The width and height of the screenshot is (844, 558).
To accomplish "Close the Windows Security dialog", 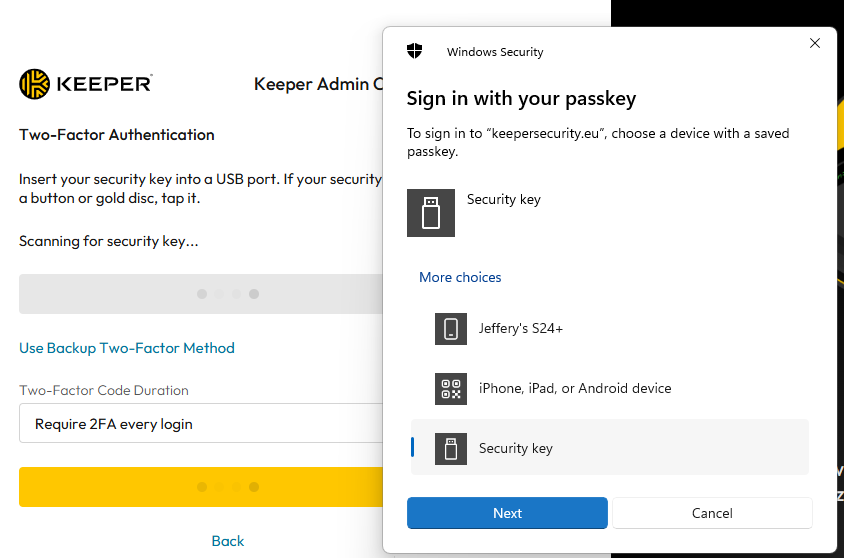I will point(814,43).
